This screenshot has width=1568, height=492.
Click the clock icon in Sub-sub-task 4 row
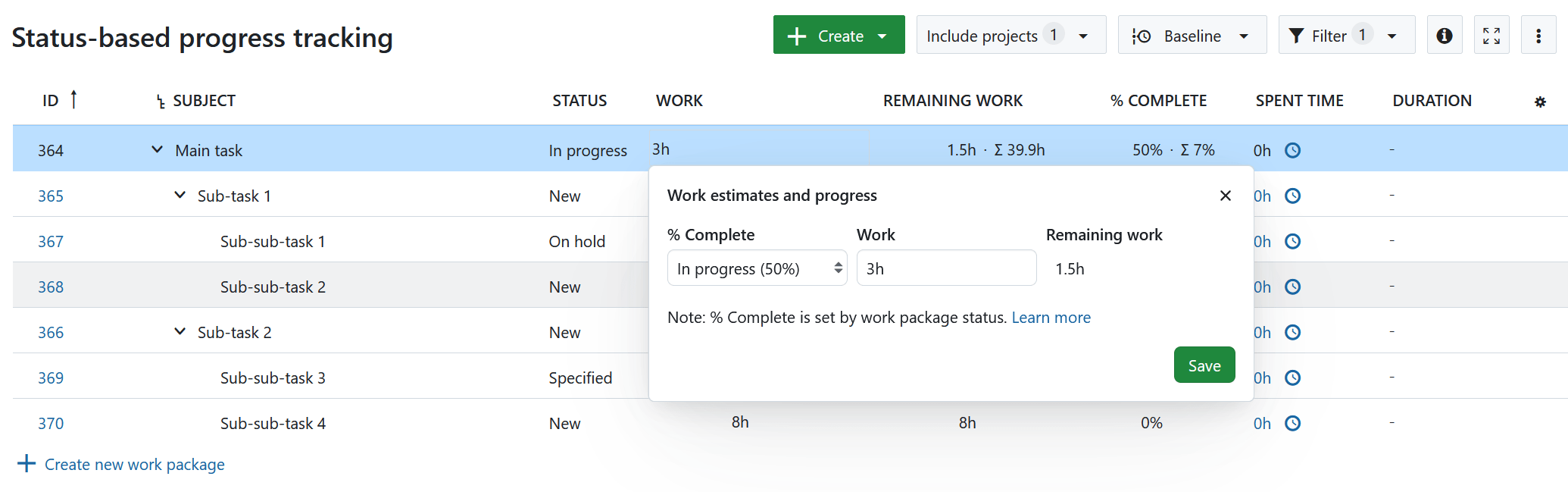pos(1292,423)
